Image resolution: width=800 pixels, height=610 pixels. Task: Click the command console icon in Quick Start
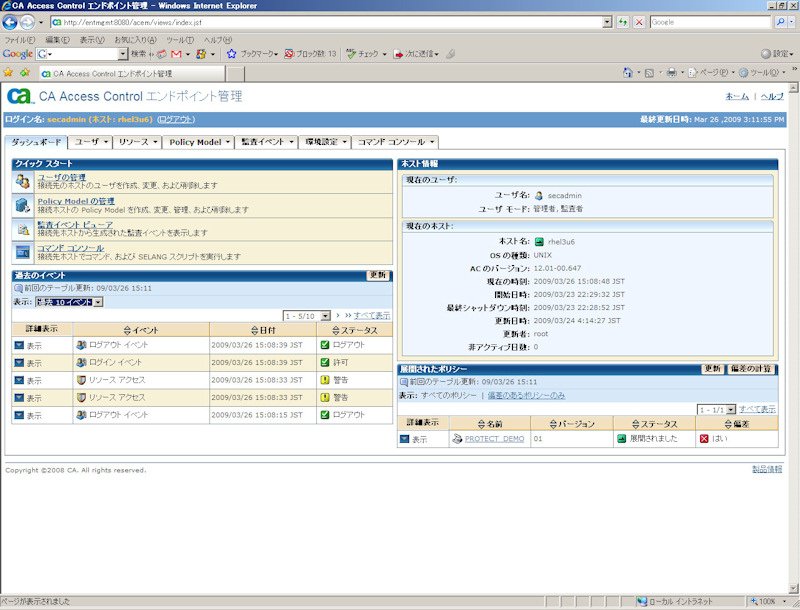[22, 252]
